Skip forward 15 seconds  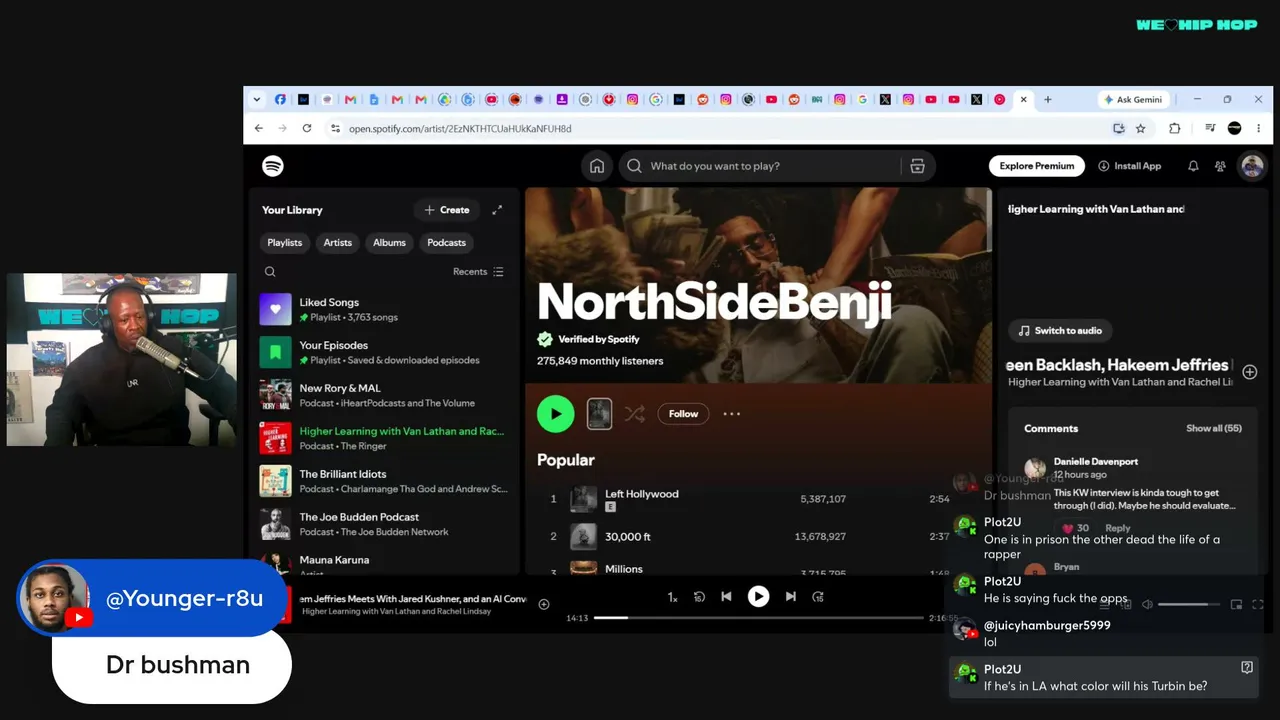point(818,597)
